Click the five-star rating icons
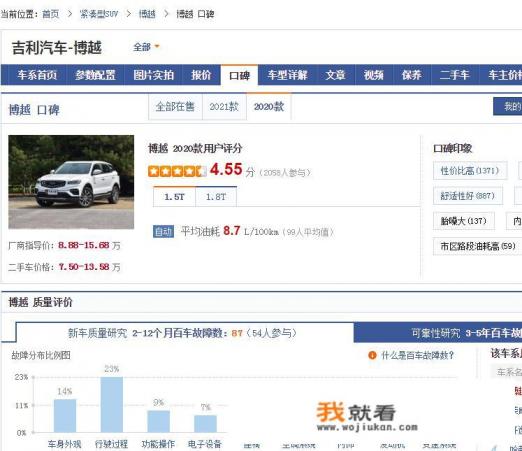The width and height of the screenshot is (522, 451). tap(177, 171)
